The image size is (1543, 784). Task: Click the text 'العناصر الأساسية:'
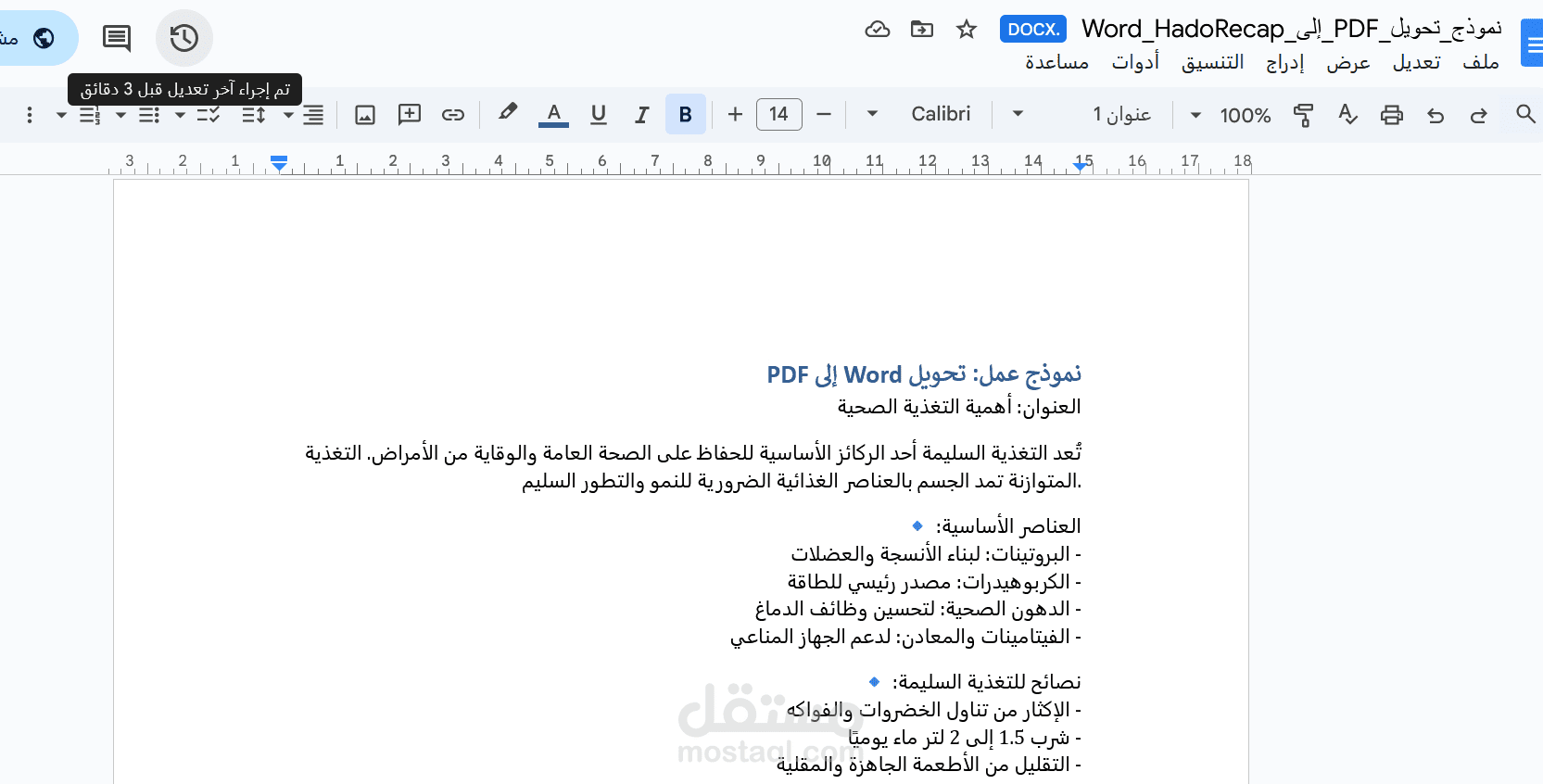[x=1008, y=526]
